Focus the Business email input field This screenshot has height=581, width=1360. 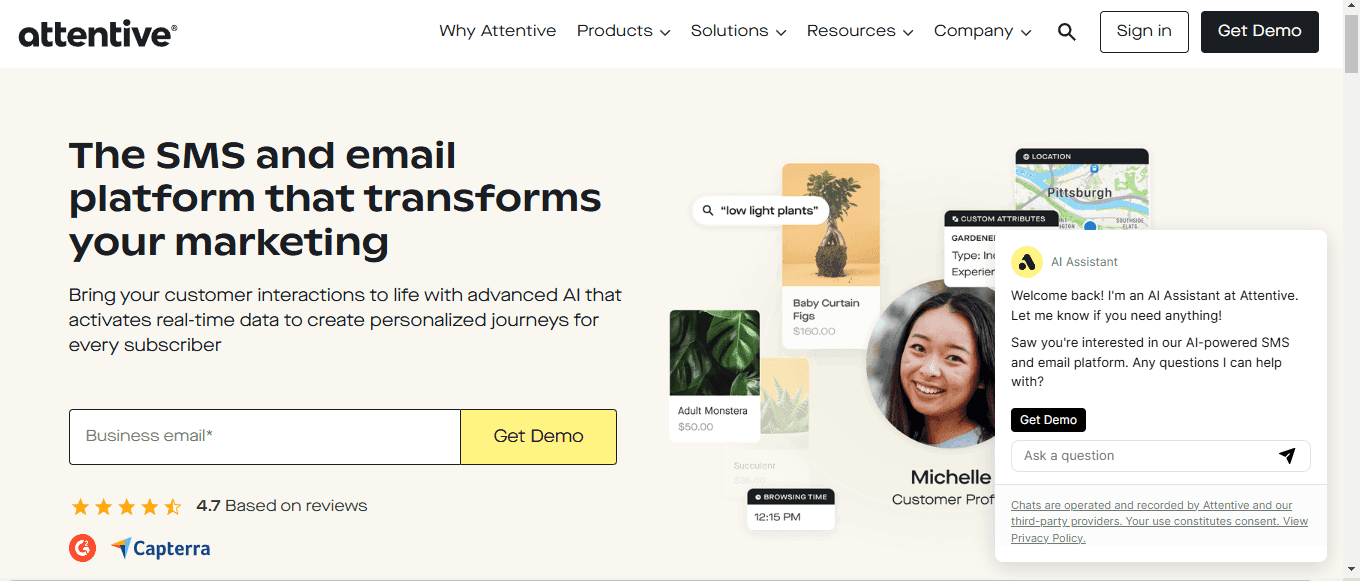[265, 437]
